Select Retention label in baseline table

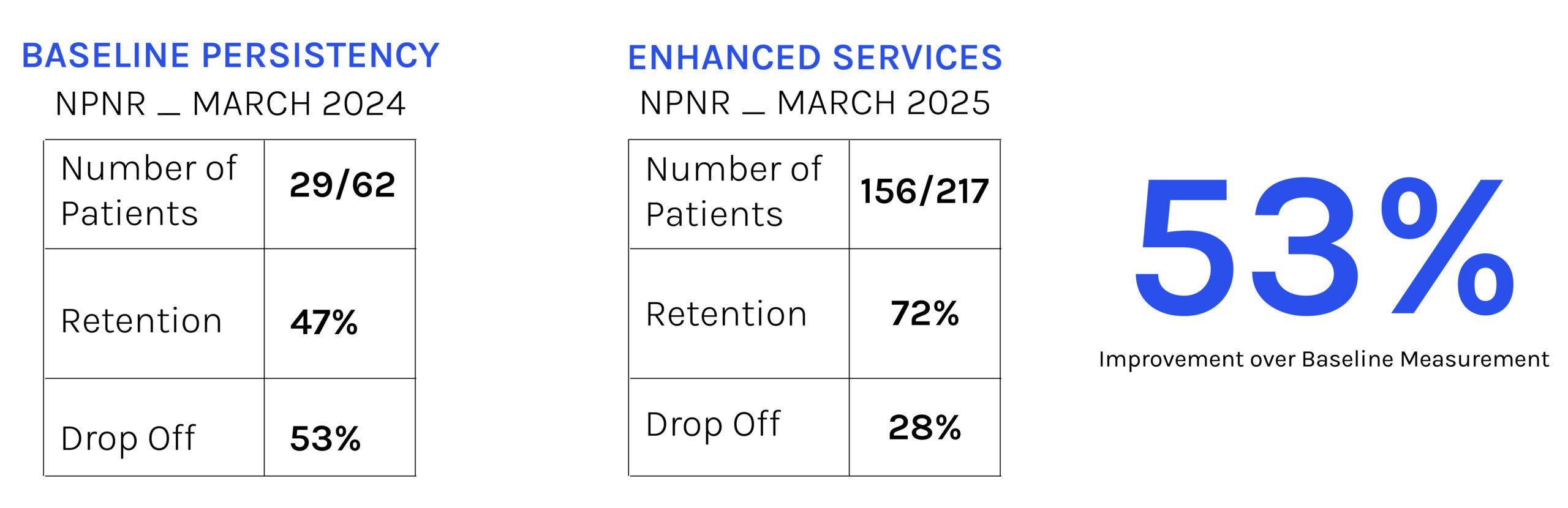pyautogui.click(x=141, y=321)
